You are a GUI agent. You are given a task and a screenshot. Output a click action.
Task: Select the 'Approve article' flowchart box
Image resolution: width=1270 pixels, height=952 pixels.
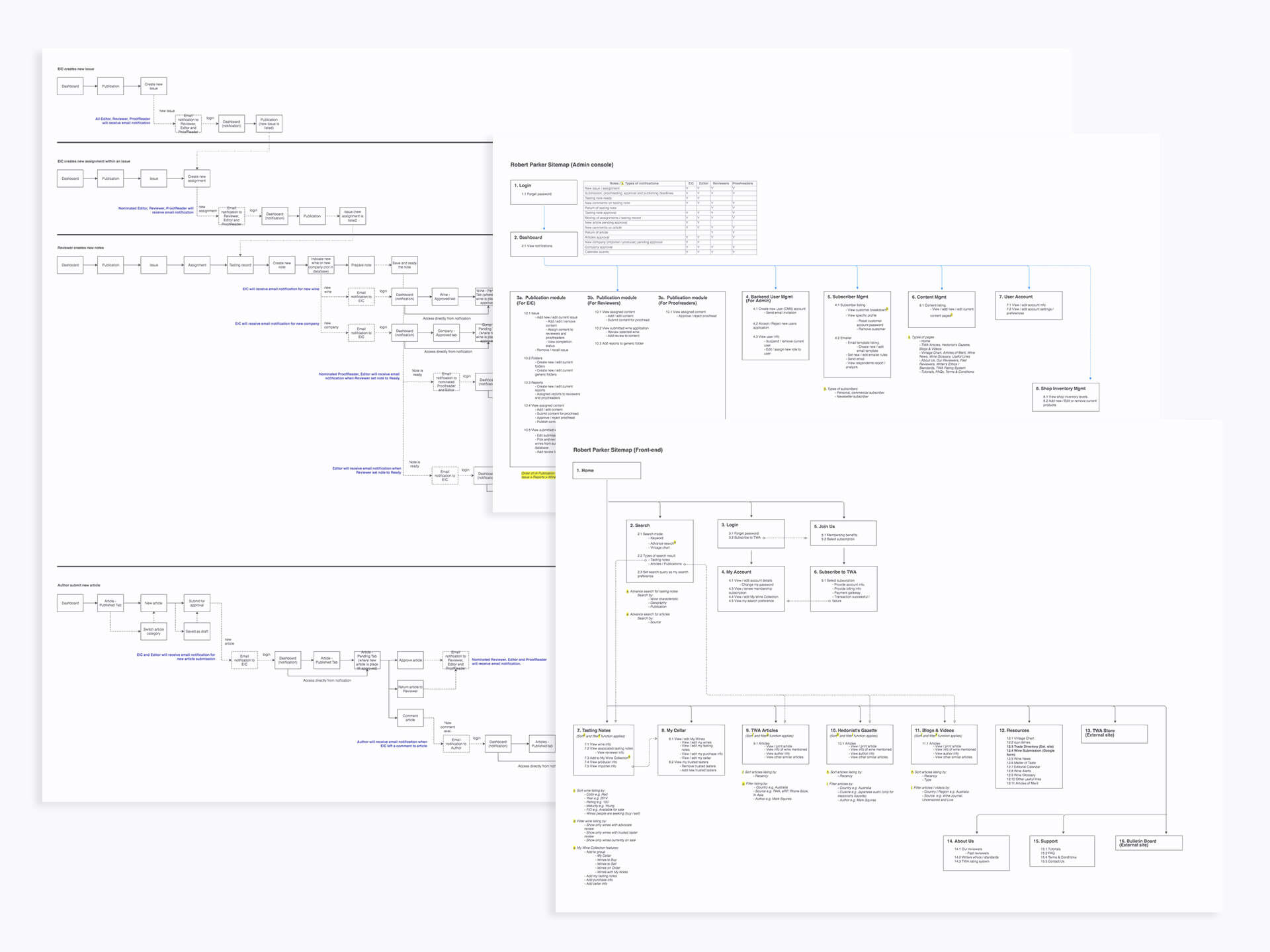tap(410, 660)
